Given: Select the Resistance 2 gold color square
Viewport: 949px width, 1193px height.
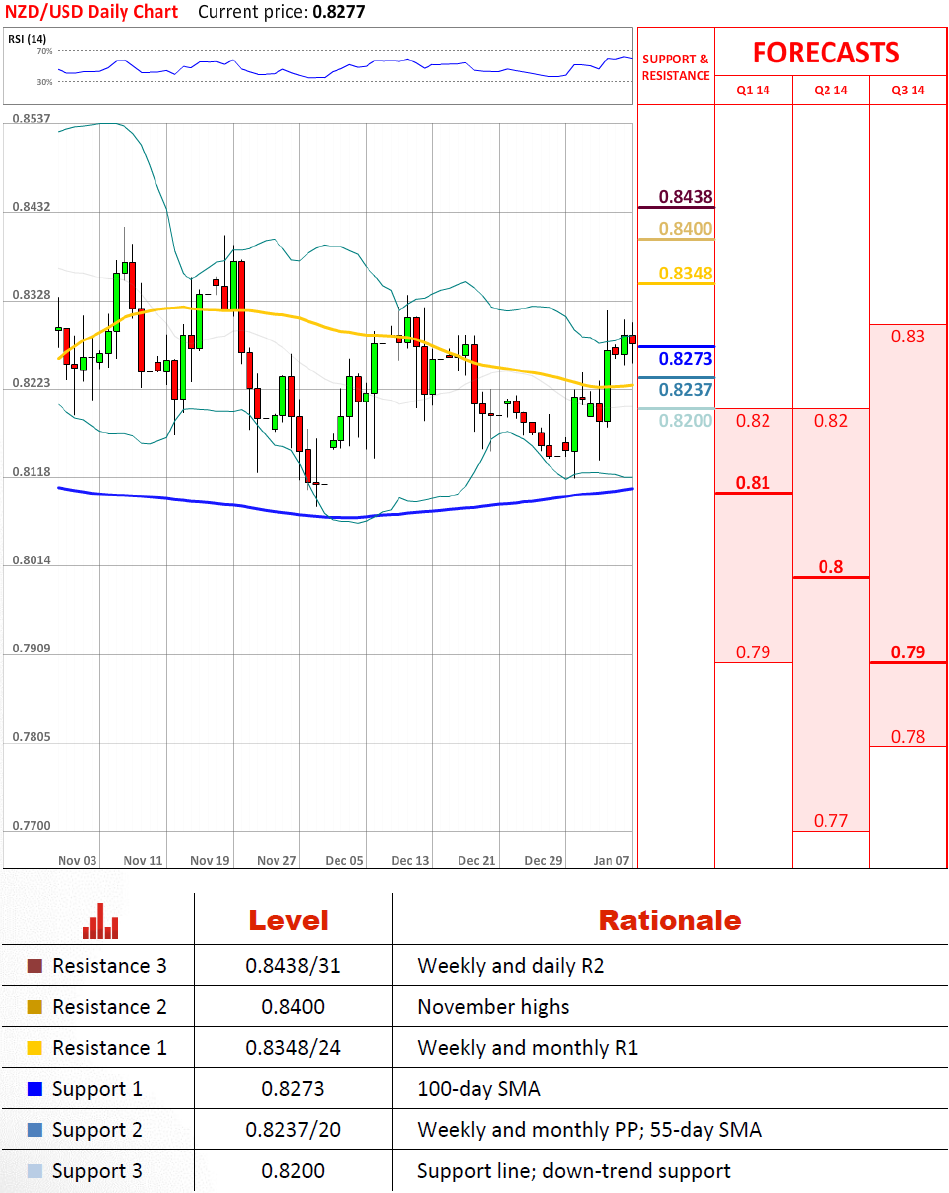Looking at the screenshot, I should point(35,1007).
